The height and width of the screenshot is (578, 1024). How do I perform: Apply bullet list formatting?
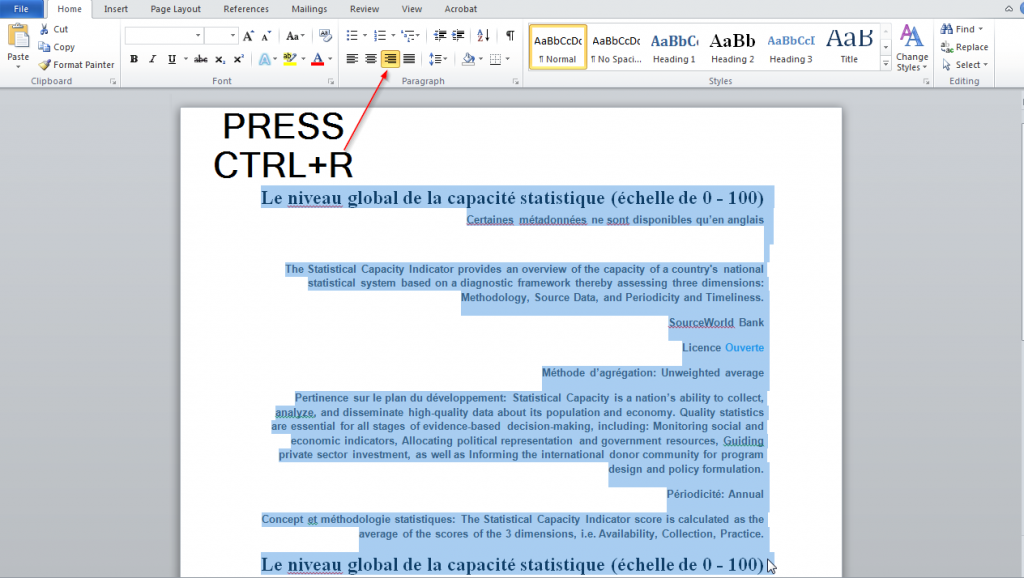[352, 36]
